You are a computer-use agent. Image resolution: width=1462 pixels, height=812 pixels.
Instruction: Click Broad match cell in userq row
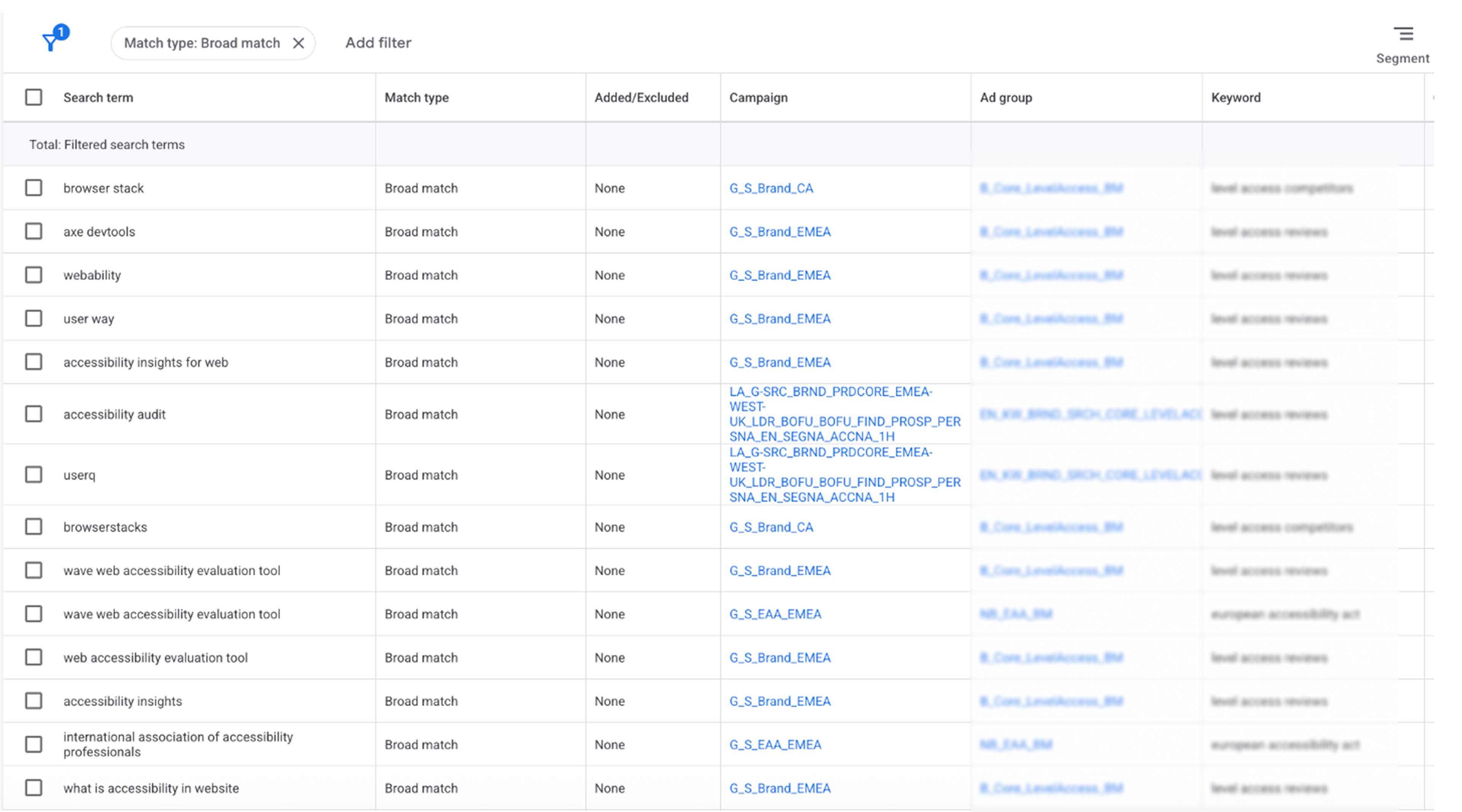pyautogui.click(x=421, y=475)
